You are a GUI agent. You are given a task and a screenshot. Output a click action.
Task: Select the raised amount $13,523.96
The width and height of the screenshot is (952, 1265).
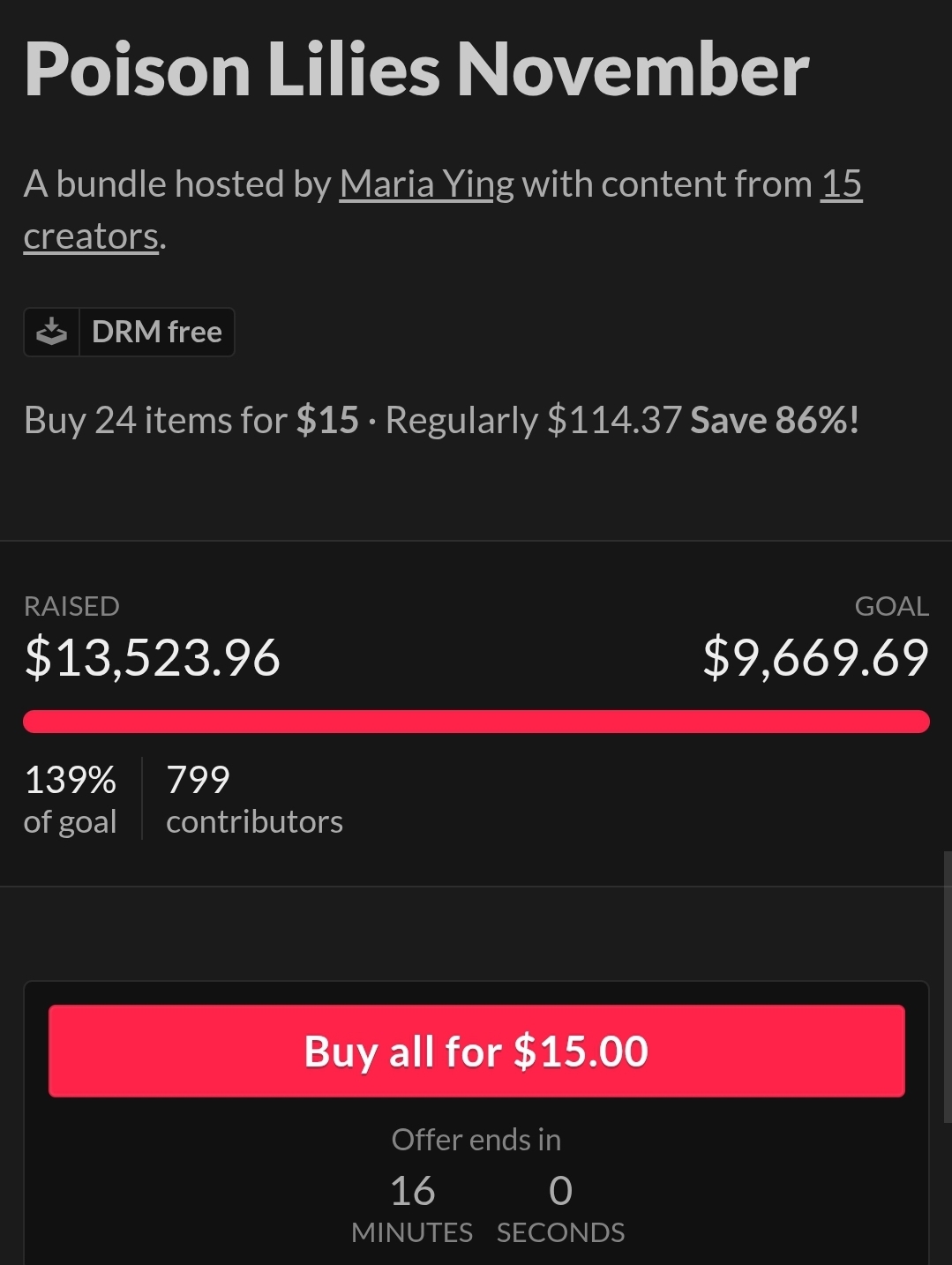point(153,658)
